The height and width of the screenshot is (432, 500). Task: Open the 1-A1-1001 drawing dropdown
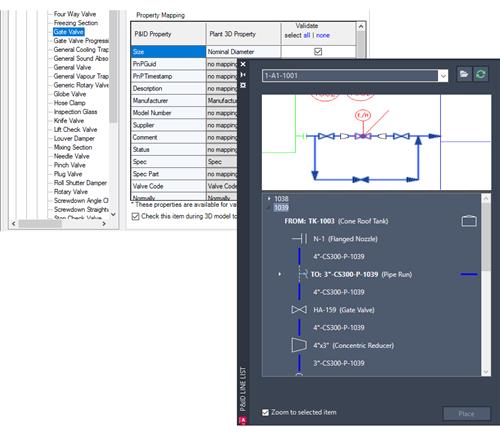pos(443,76)
